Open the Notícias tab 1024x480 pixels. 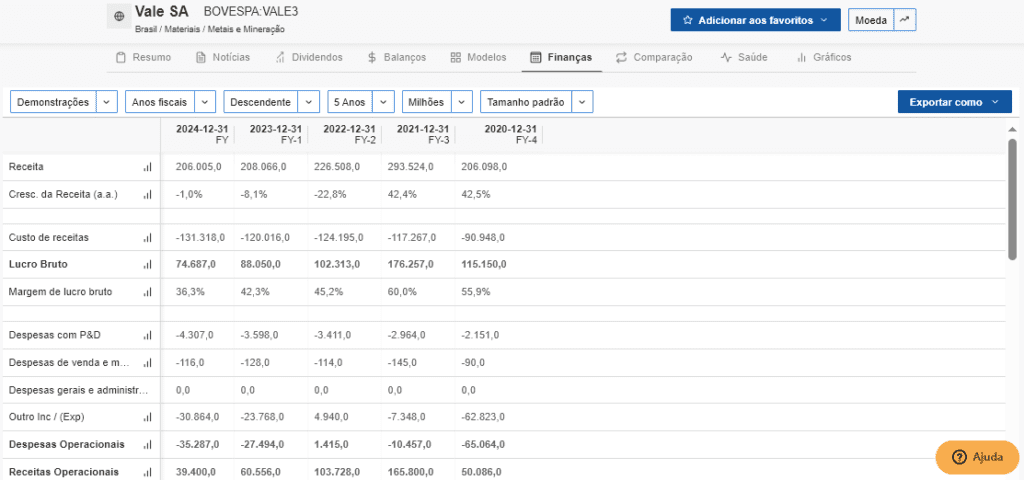pos(223,57)
